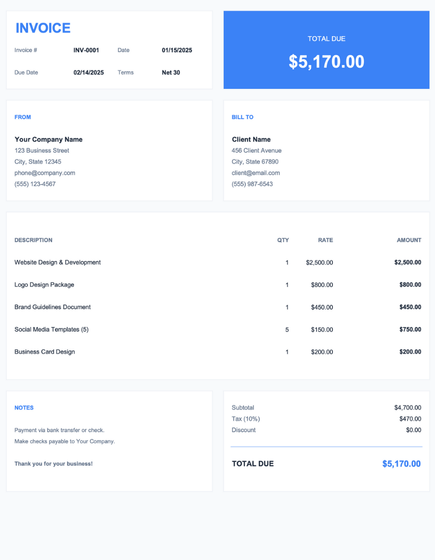Click quantity 5 for Social Media Templates
The height and width of the screenshot is (560, 435).
pos(287,330)
